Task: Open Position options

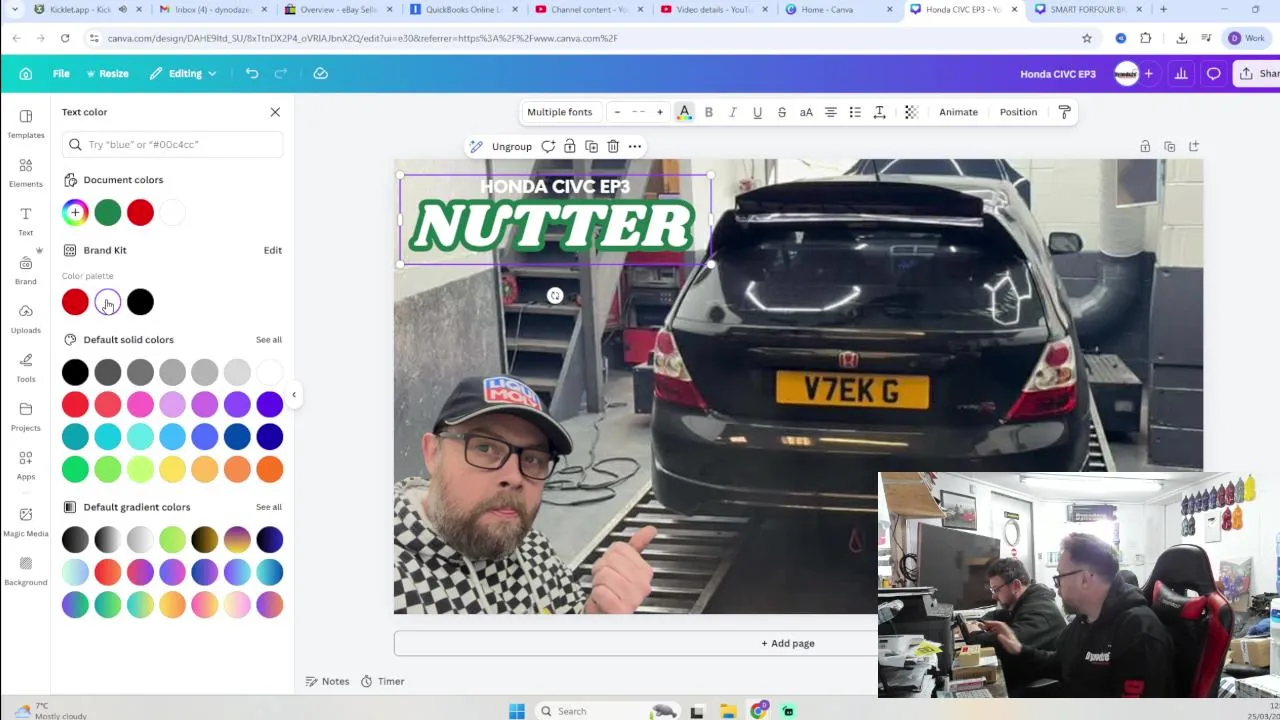Action: pos(1018,112)
